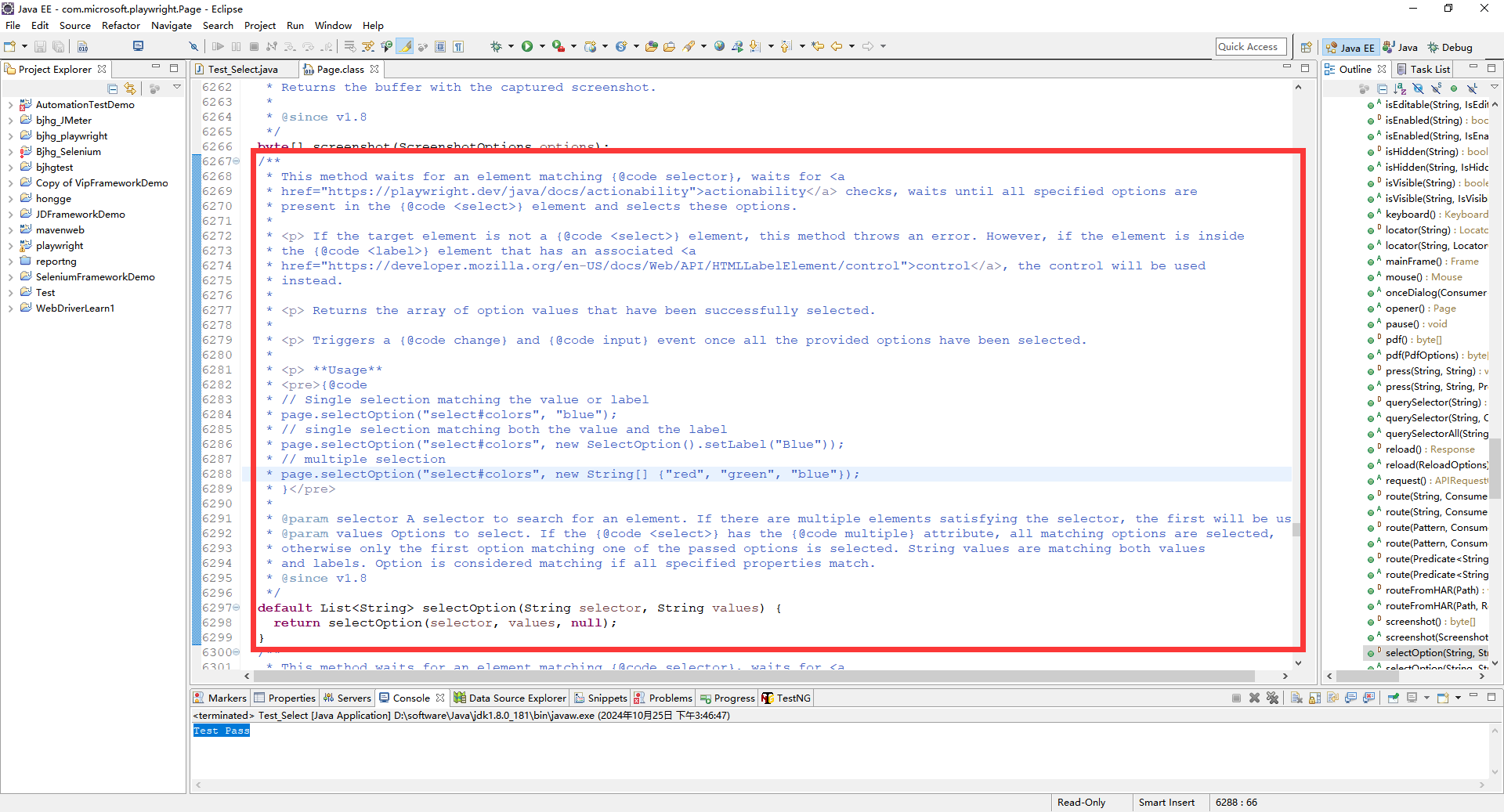Image resolution: width=1504 pixels, height=812 pixels.
Task: Remove all terminated launches in Console
Action: (x=1272, y=698)
